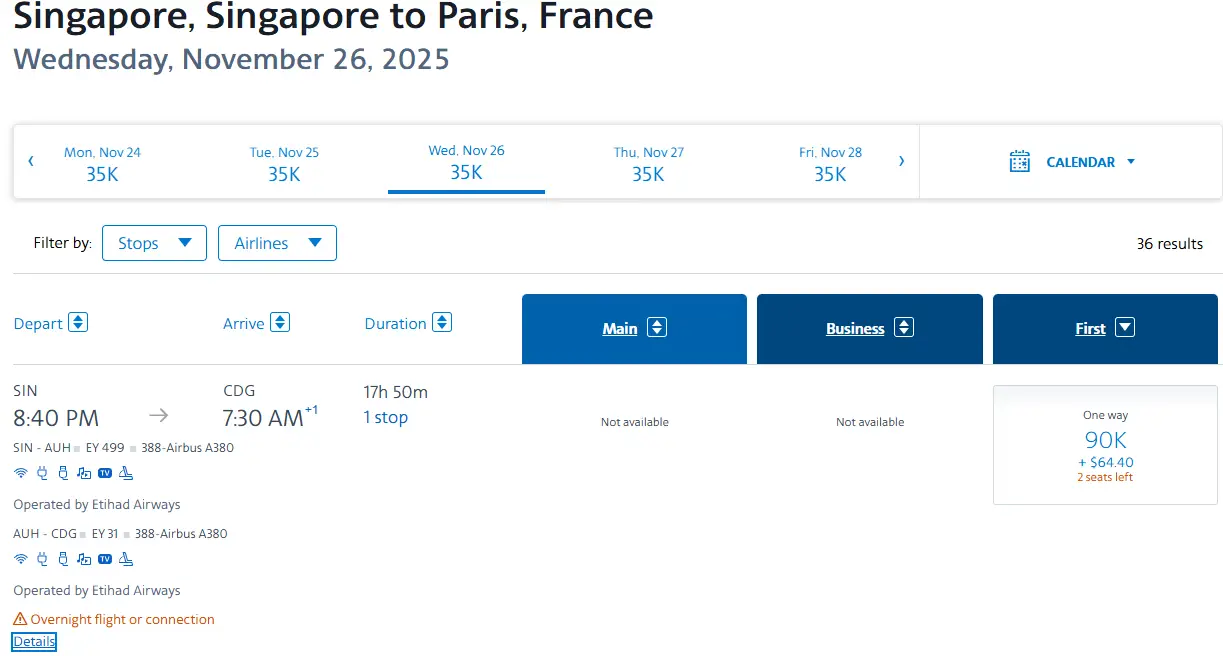Toggle the Depart column sort arrows
Screen dimensions: 1223x656
[78, 323]
